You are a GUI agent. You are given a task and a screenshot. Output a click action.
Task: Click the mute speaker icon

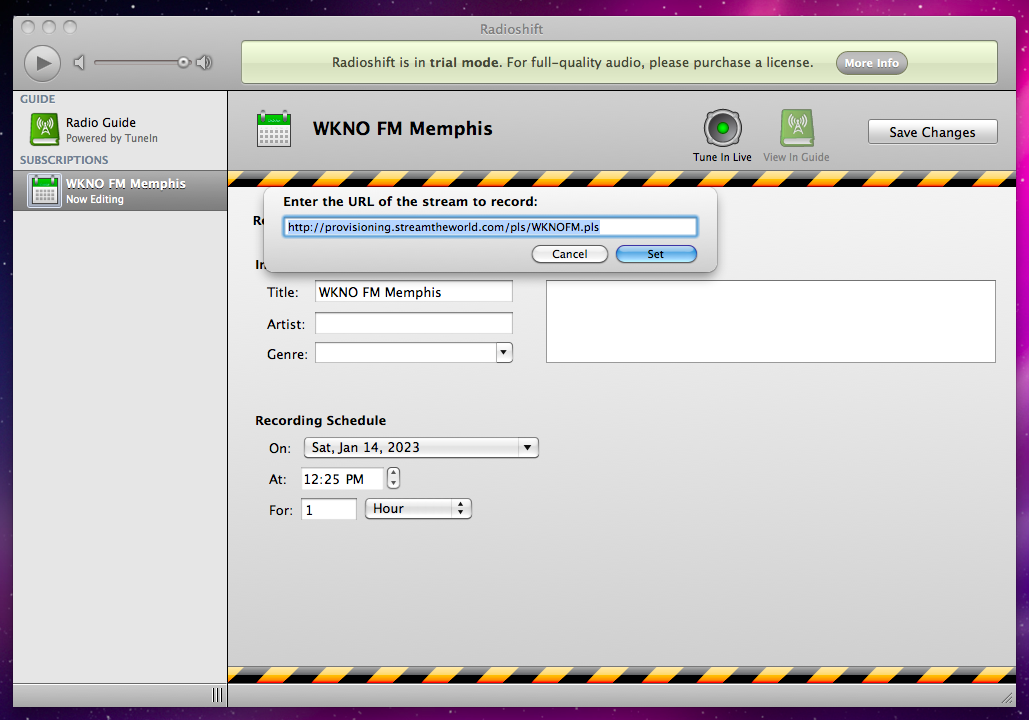coord(79,62)
